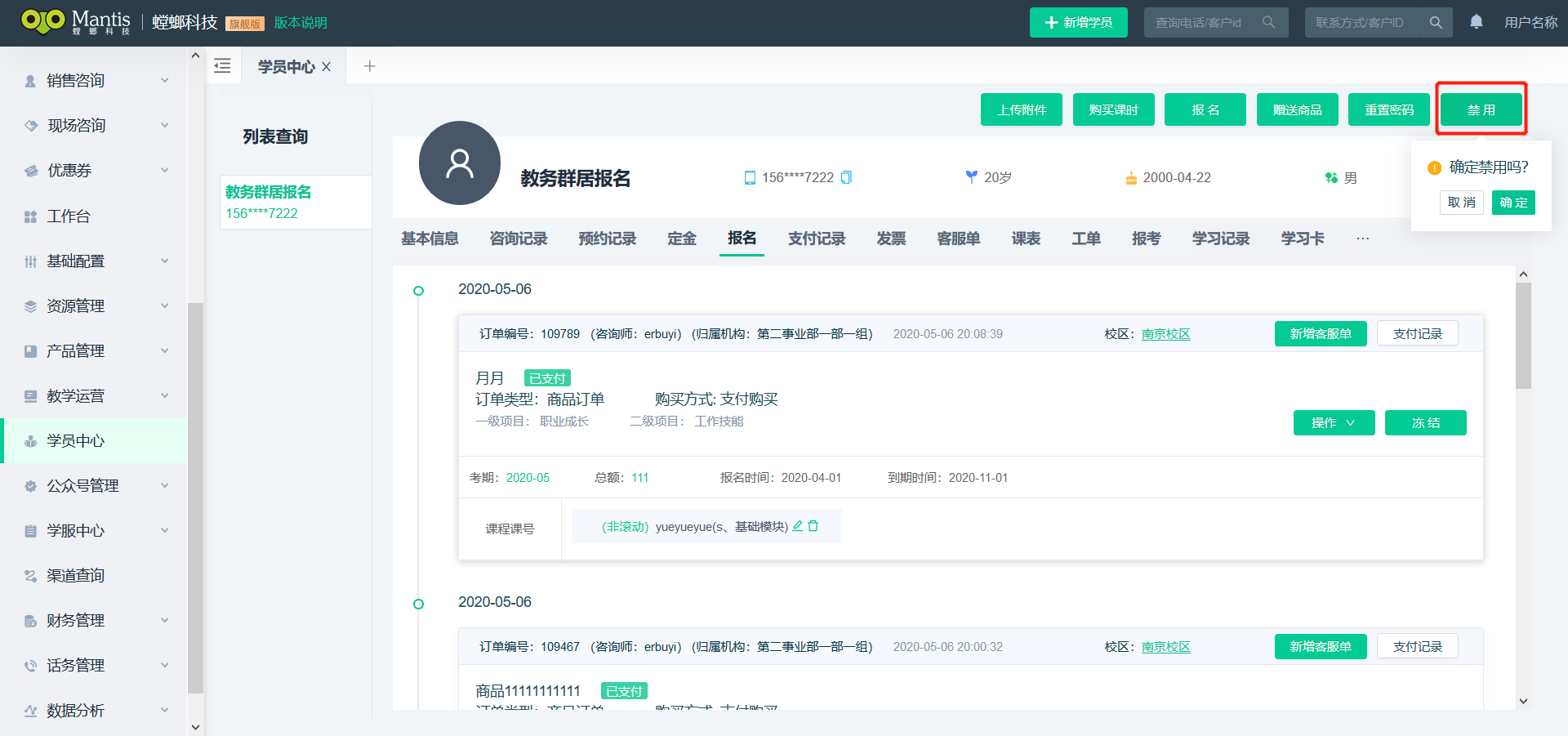Expand 产品管理 menu chevron
Image resolution: width=1568 pixels, height=736 pixels.
coord(164,350)
